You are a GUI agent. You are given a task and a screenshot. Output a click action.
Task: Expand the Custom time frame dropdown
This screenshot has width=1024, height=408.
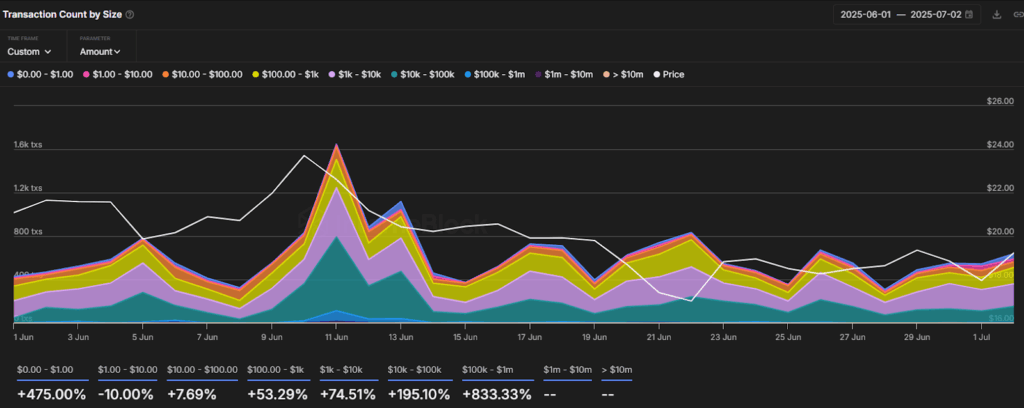click(29, 52)
